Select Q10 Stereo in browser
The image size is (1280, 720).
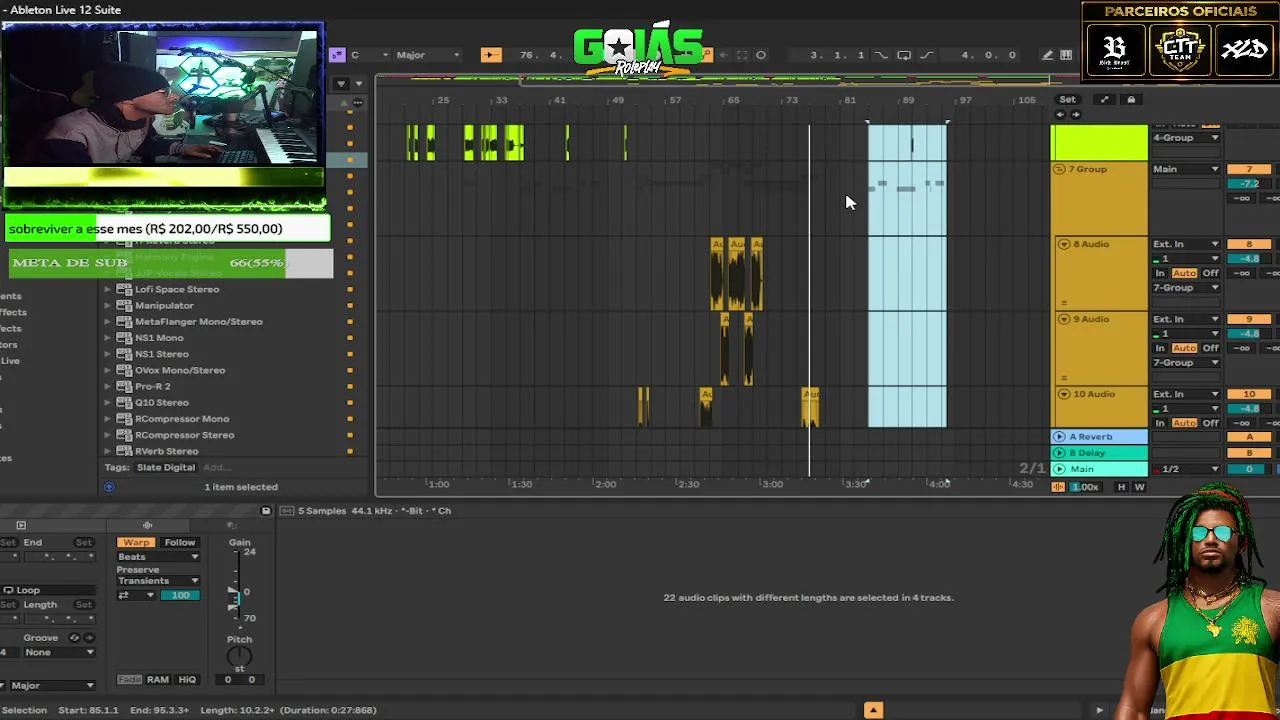coord(162,403)
